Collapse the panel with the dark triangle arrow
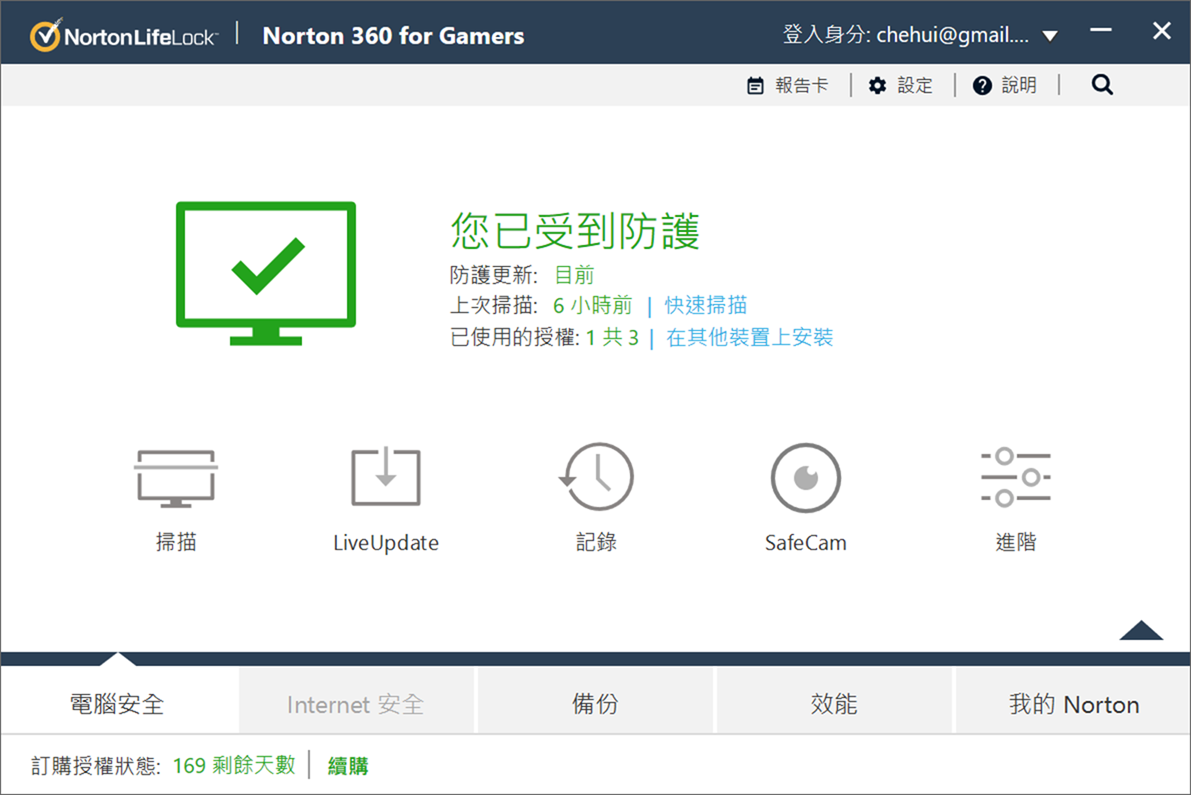The height and width of the screenshot is (795, 1191). (x=1141, y=630)
